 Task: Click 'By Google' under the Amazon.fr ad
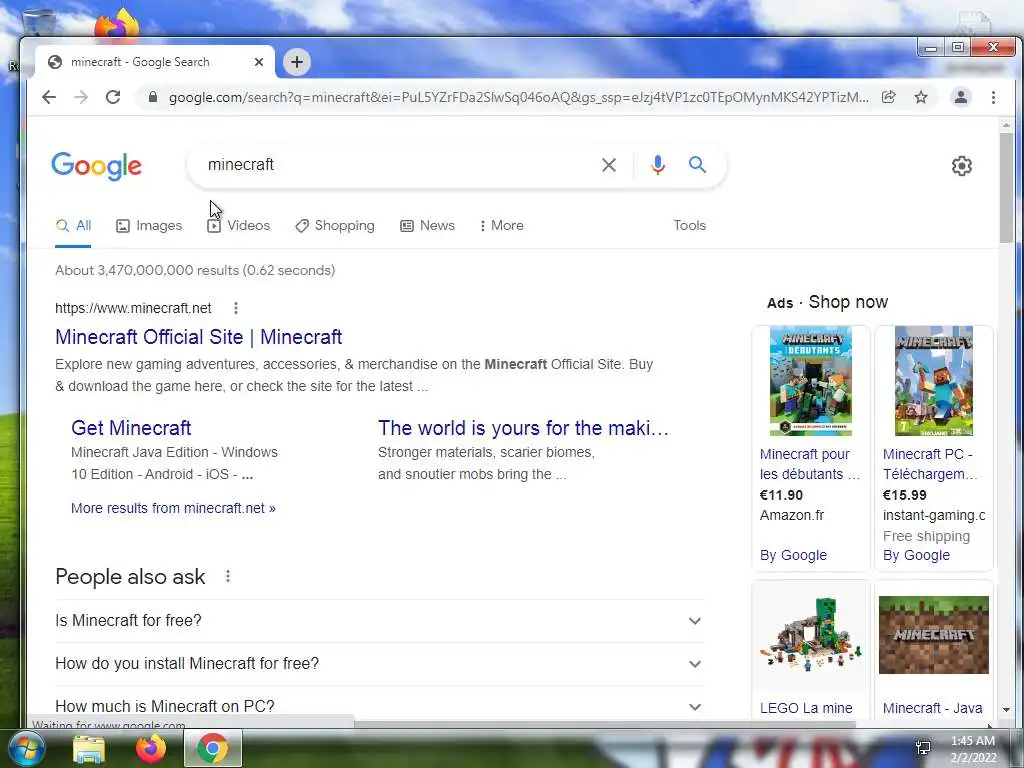click(x=793, y=555)
